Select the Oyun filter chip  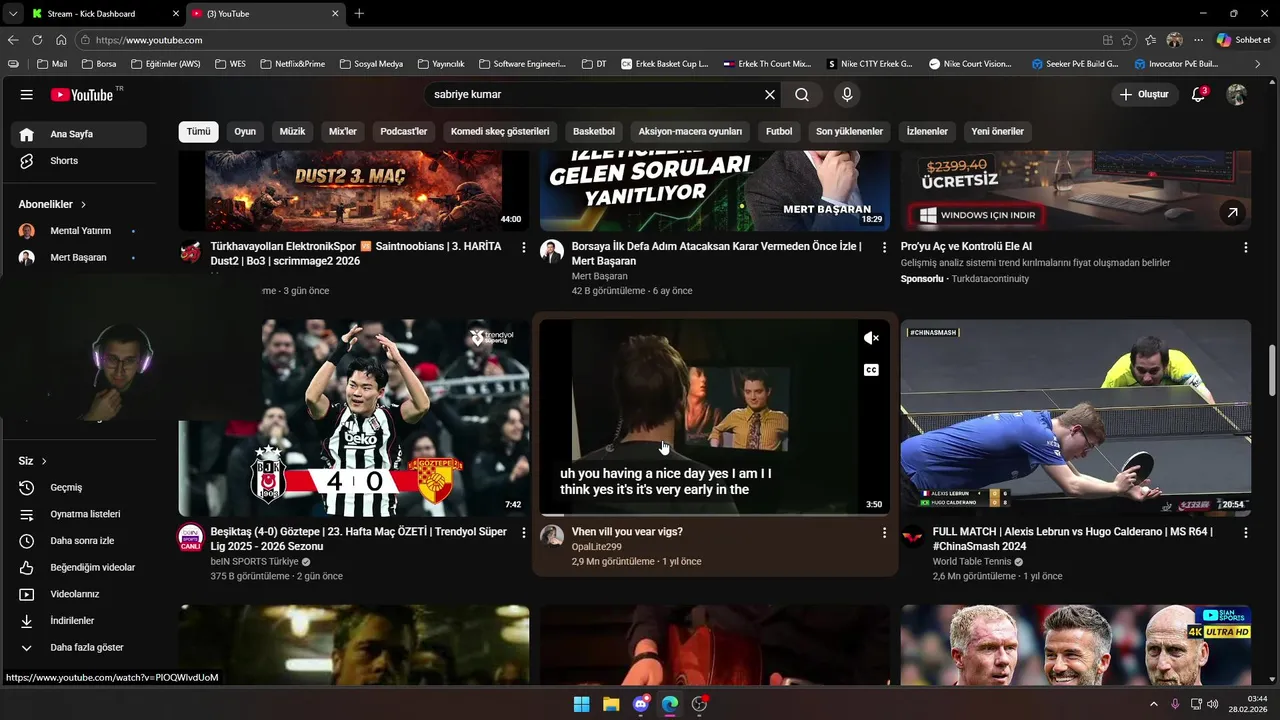click(x=245, y=131)
